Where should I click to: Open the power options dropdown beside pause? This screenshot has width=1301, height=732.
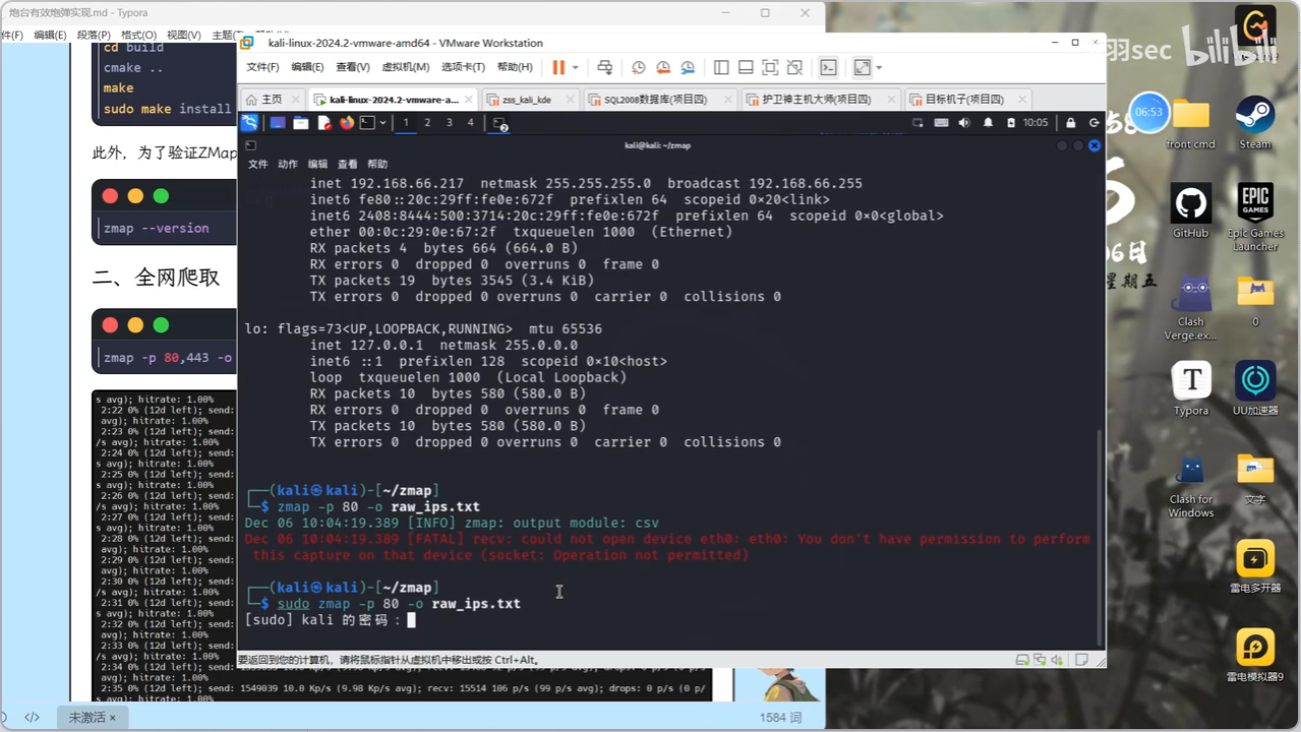pos(575,67)
